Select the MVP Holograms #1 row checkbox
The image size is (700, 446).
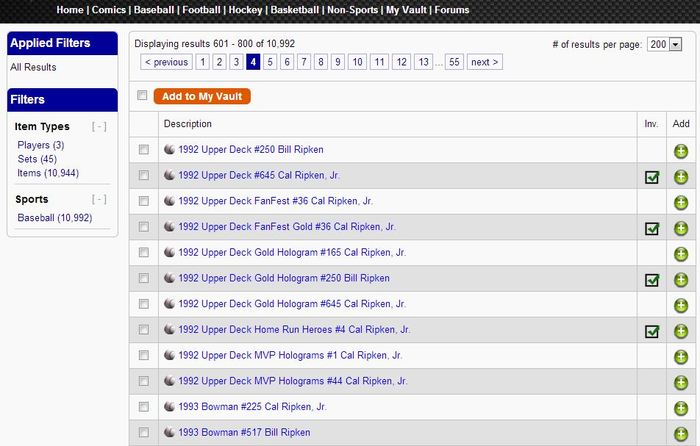(144, 355)
